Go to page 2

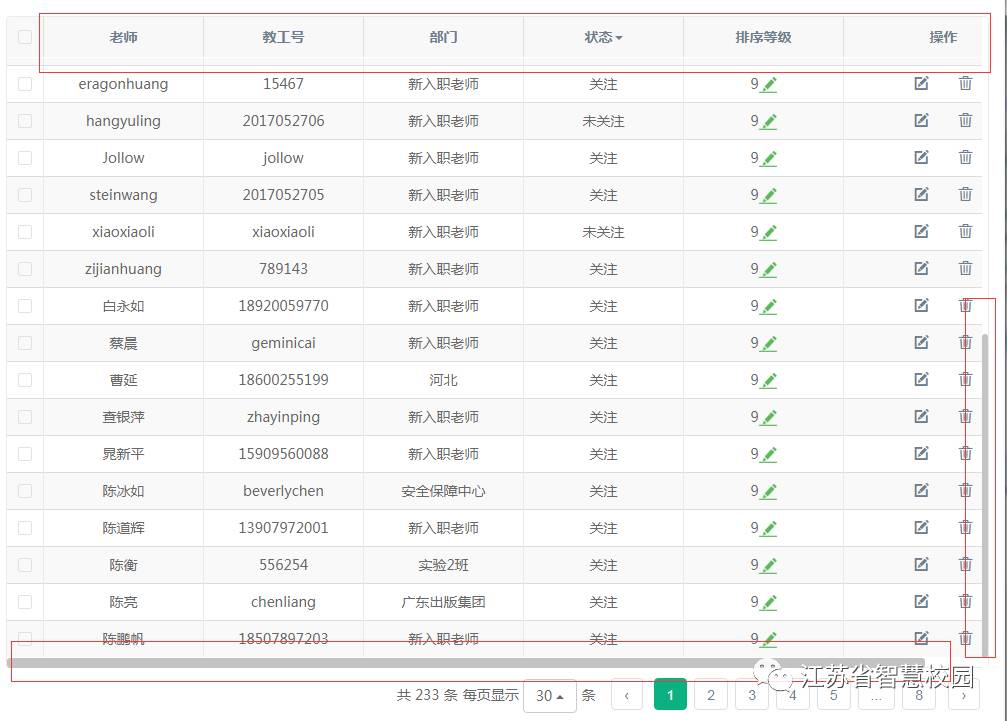[711, 695]
